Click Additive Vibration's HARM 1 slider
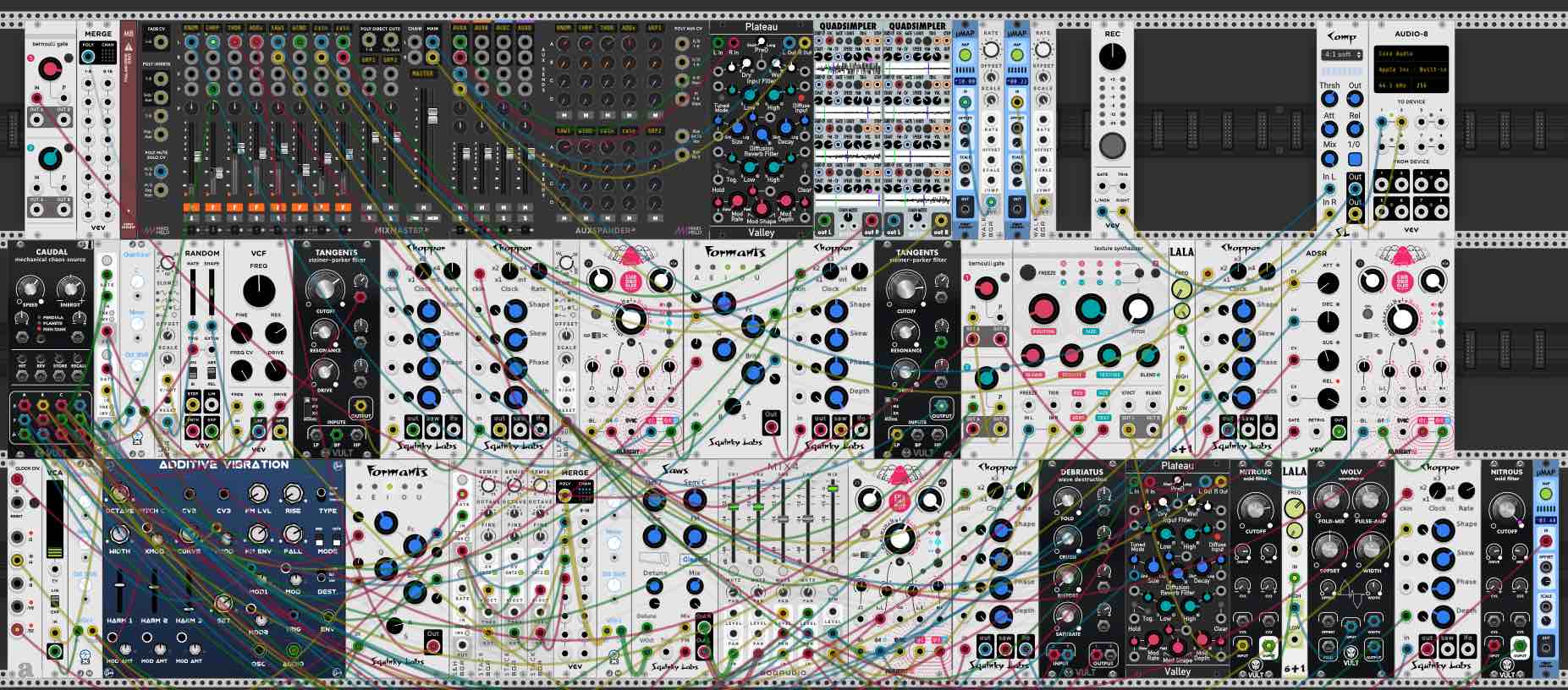The width and height of the screenshot is (1568, 690). (x=120, y=589)
